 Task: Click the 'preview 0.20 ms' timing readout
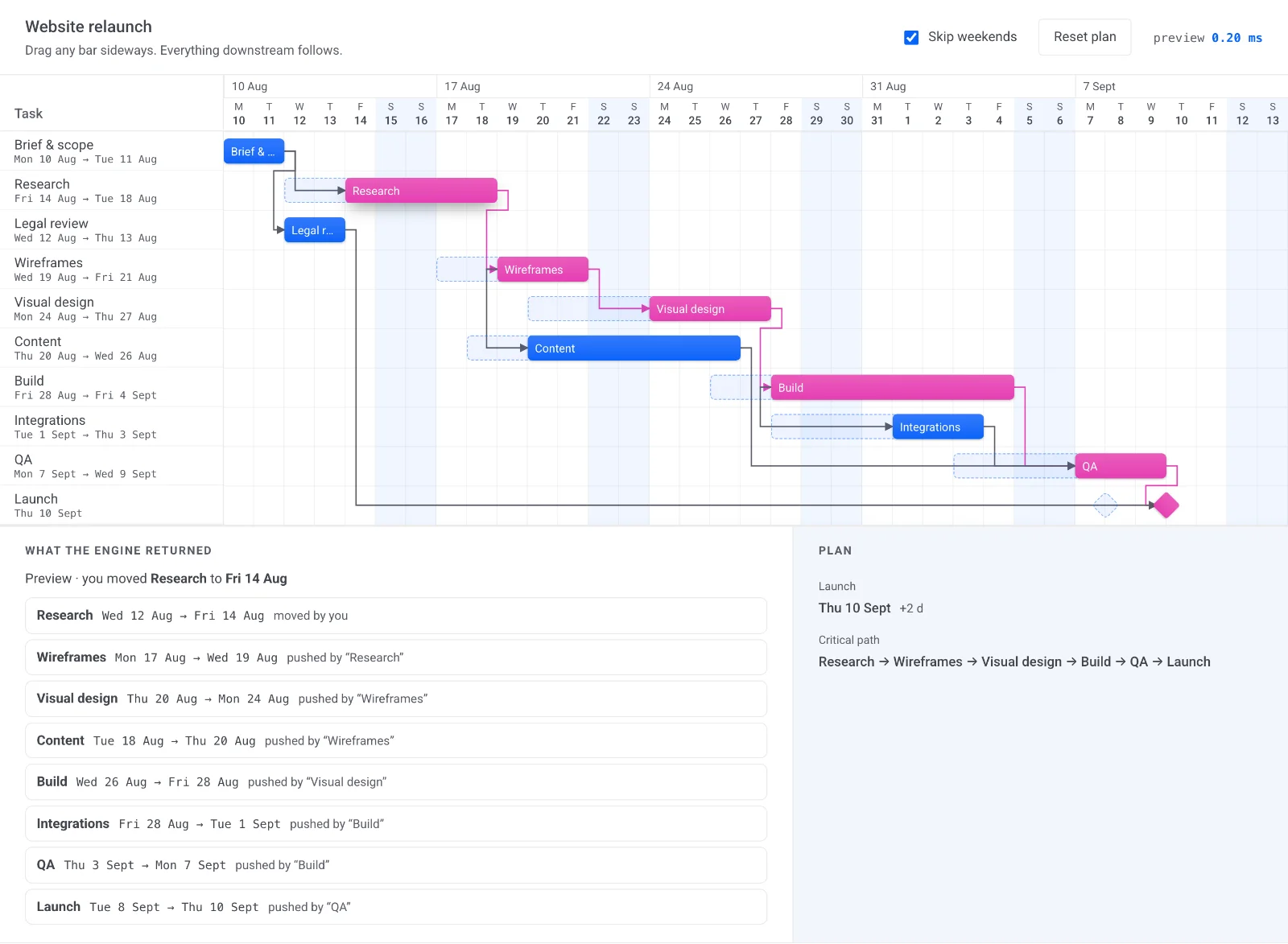(1207, 38)
